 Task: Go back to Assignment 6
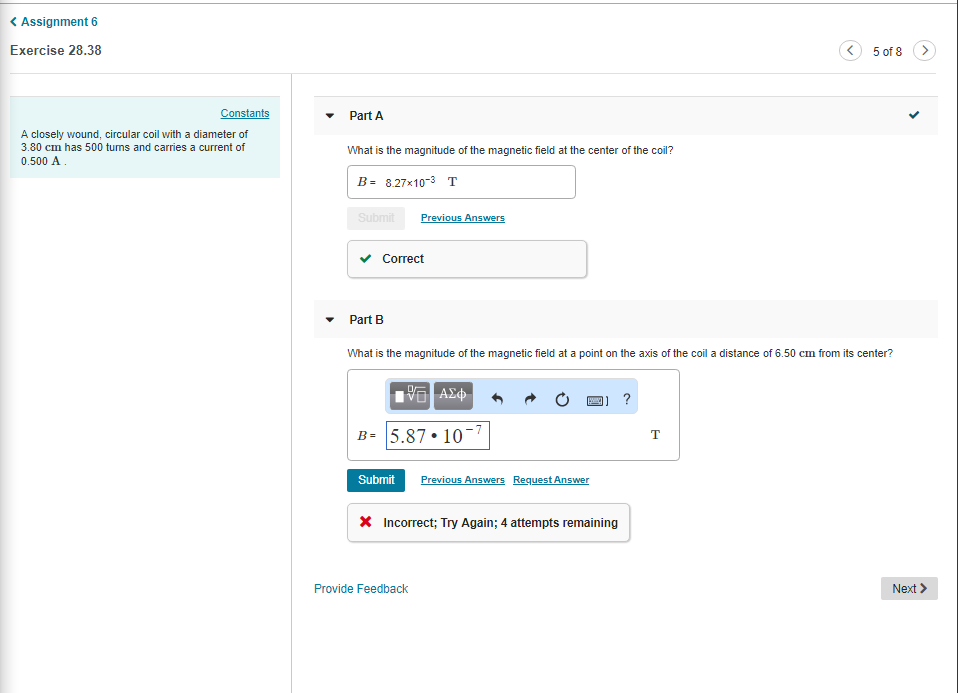(x=53, y=21)
